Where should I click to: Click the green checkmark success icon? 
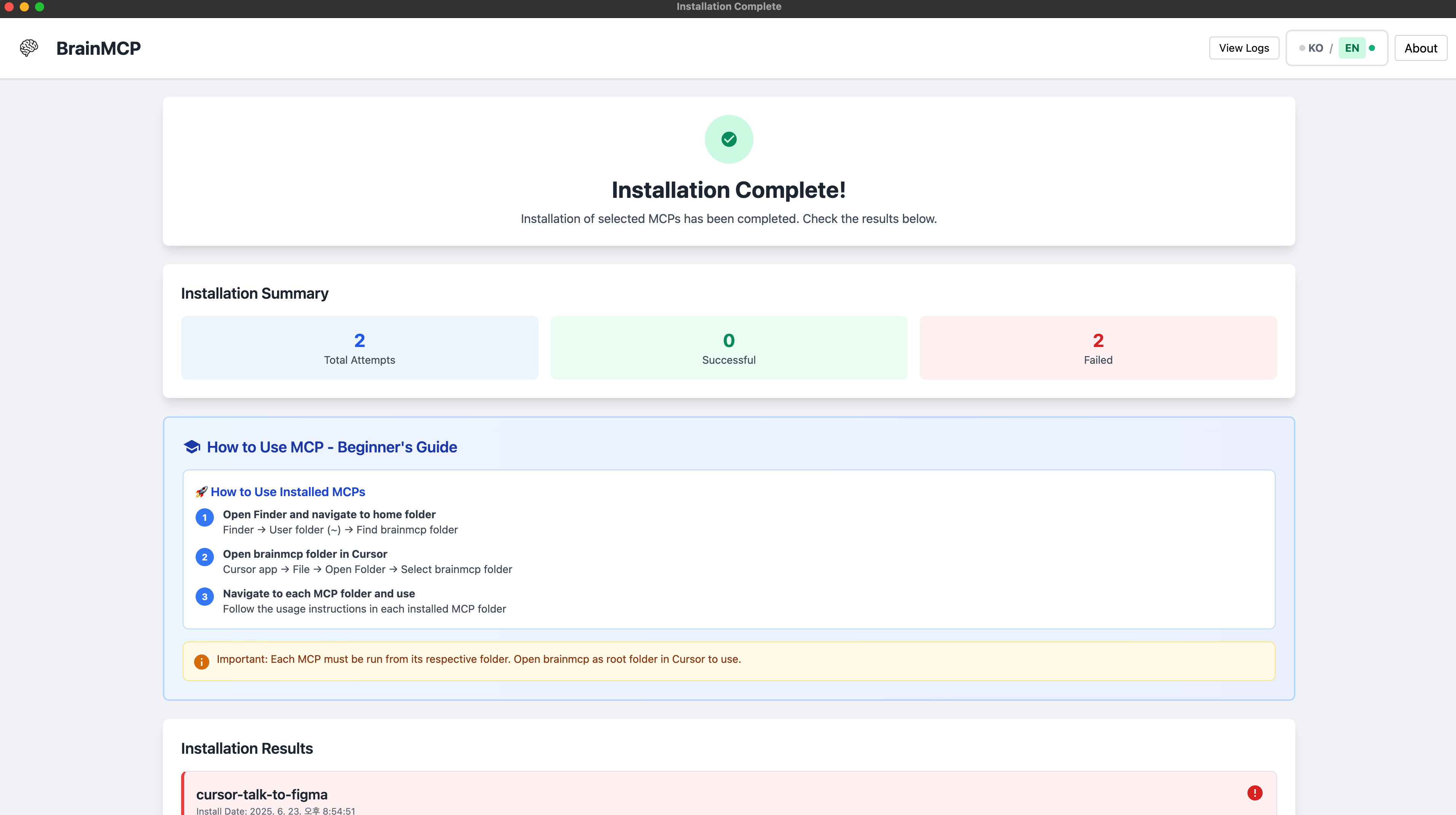pos(728,139)
